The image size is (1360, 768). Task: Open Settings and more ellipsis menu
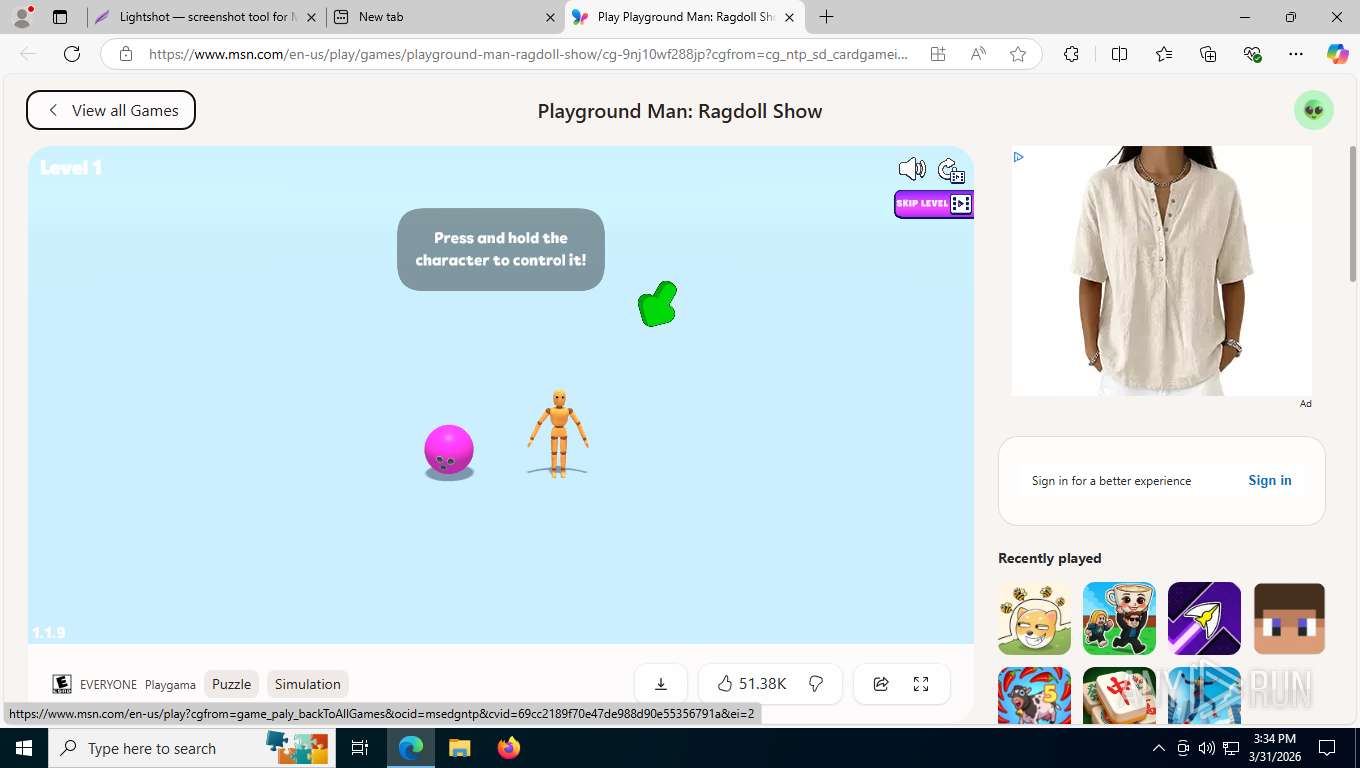pos(1296,54)
